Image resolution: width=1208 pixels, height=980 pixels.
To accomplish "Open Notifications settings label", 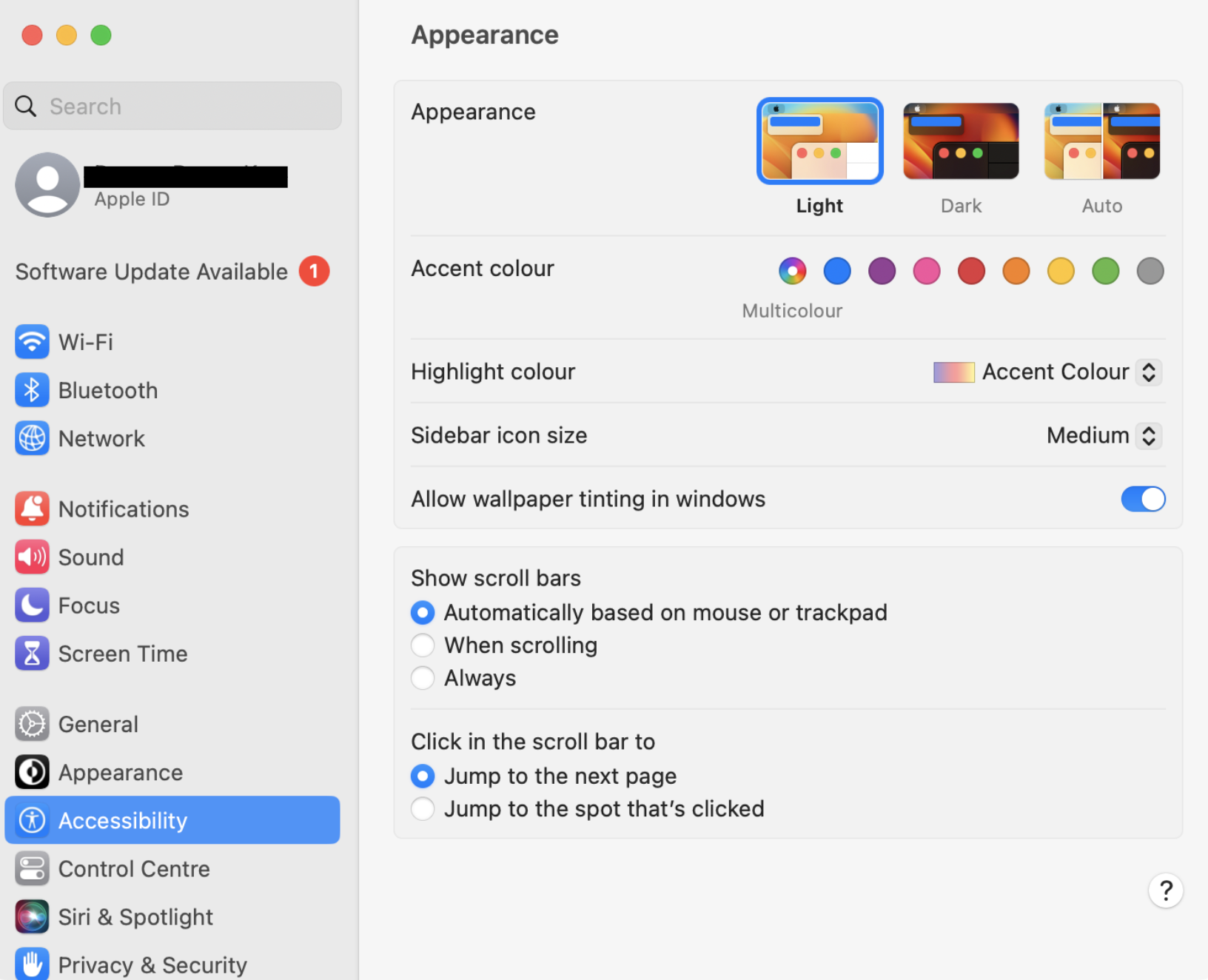I will (124, 509).
